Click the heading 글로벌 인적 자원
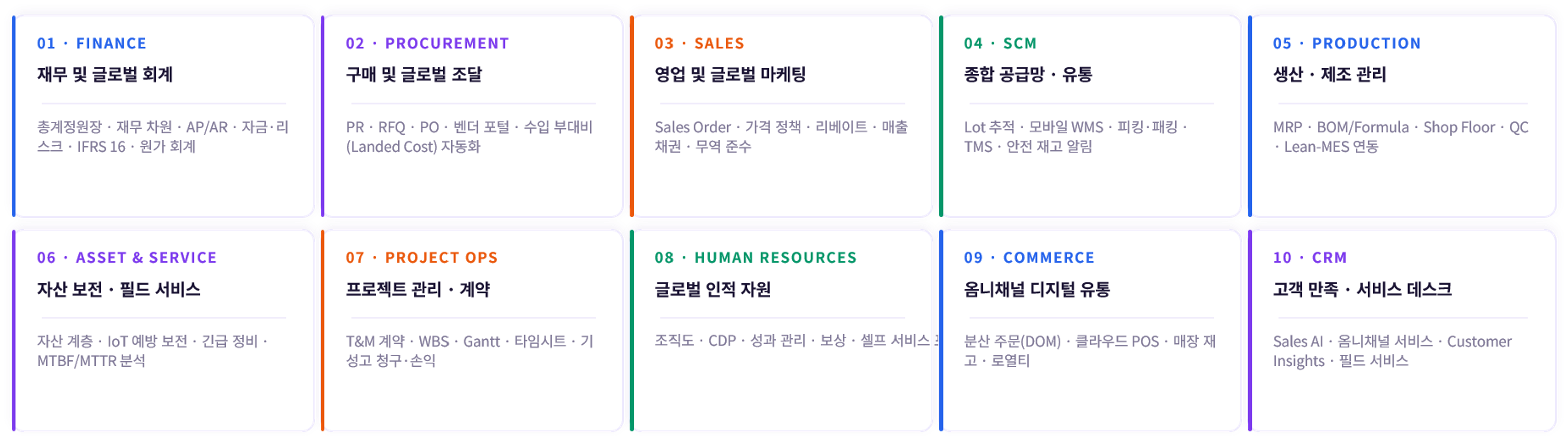 coord(713,289)
